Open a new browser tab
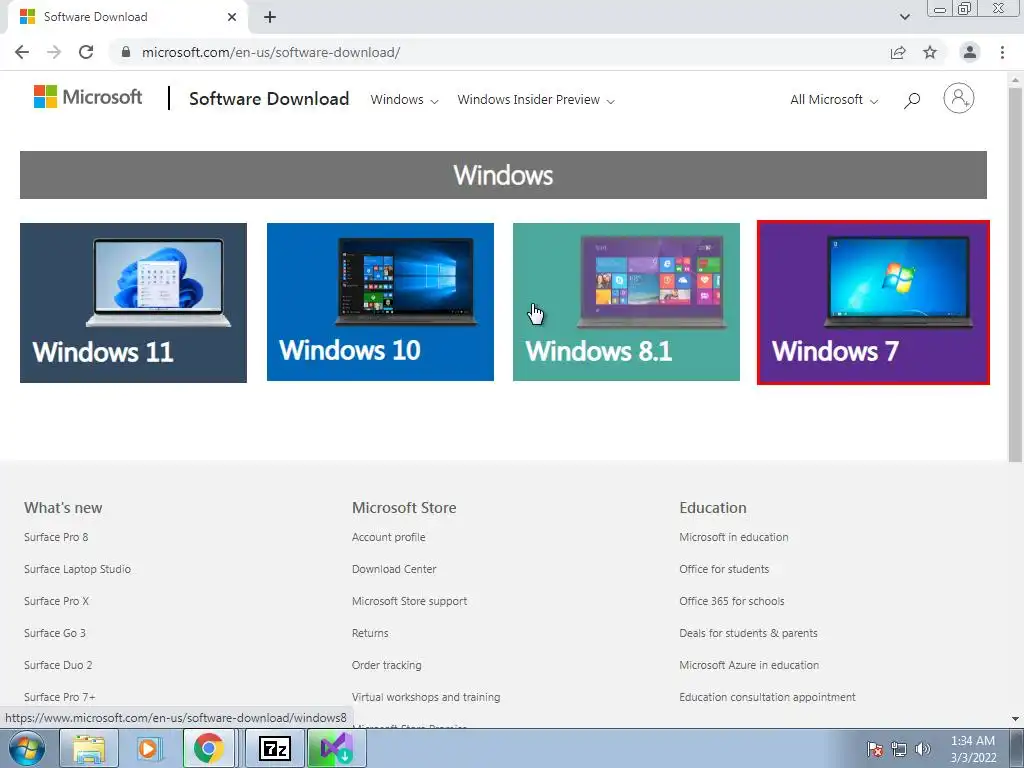 click(x=270, y=17)
